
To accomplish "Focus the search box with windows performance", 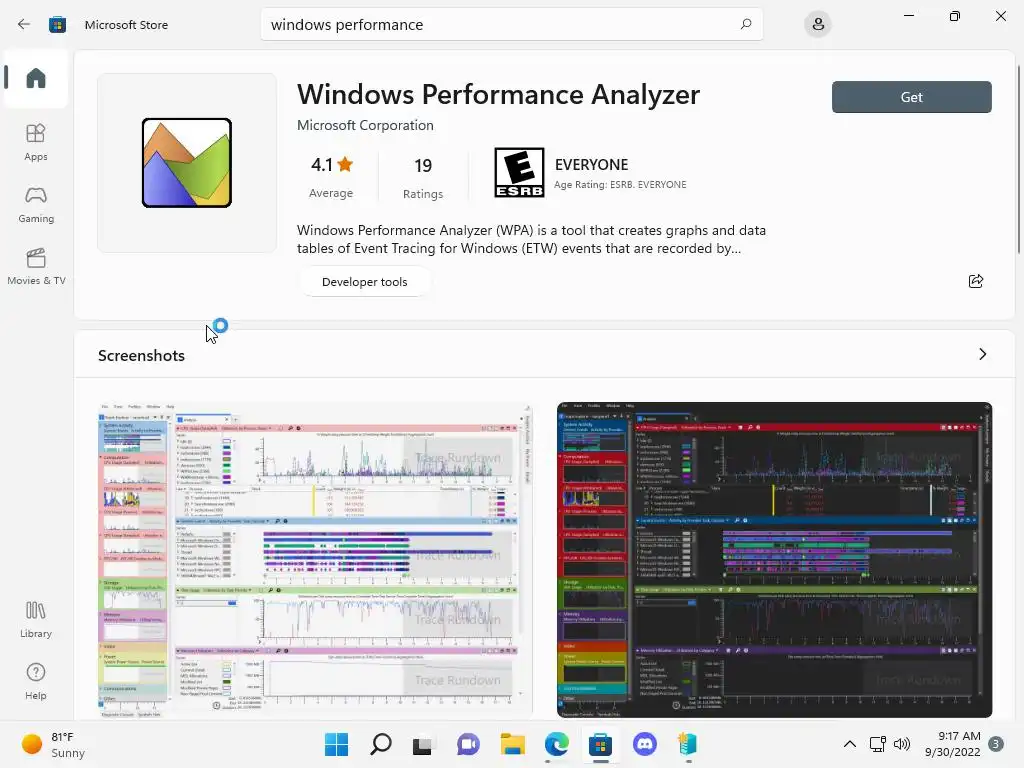I will pos(511,24).
